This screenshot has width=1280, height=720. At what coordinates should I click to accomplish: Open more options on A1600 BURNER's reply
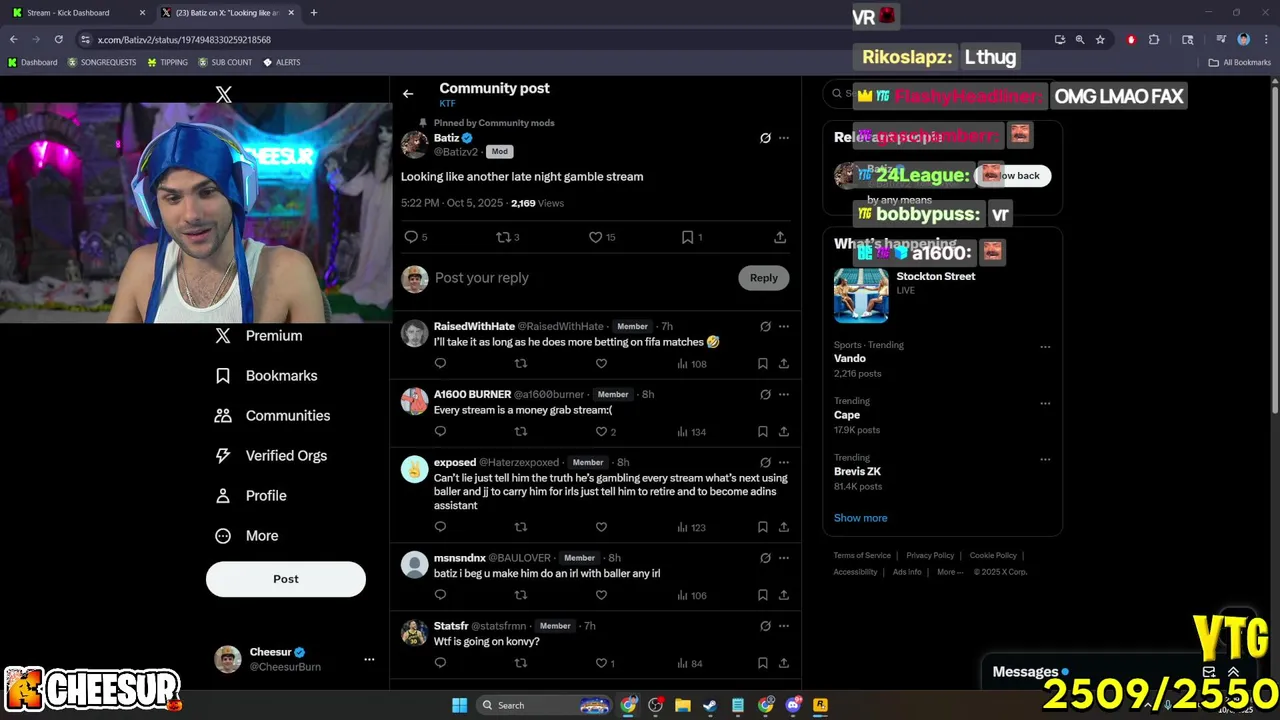[x=784, y=394]
